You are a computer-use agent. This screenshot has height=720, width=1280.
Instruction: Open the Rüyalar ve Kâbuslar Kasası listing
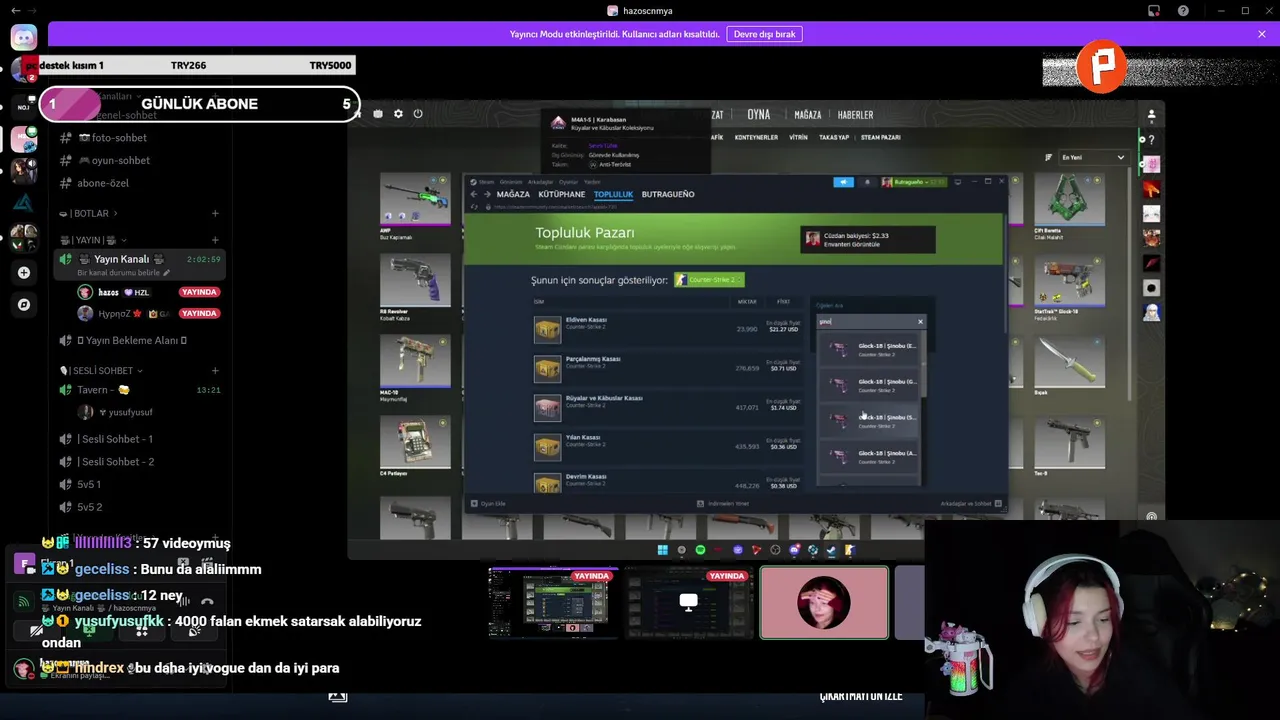click(x=666, y=407)
